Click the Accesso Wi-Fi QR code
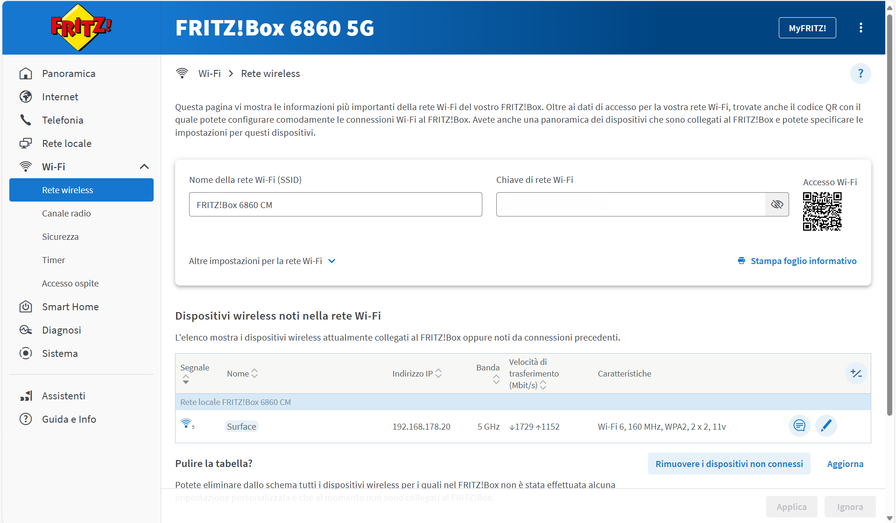The width and height of the screenshot is (896, 523). (822, 211)
